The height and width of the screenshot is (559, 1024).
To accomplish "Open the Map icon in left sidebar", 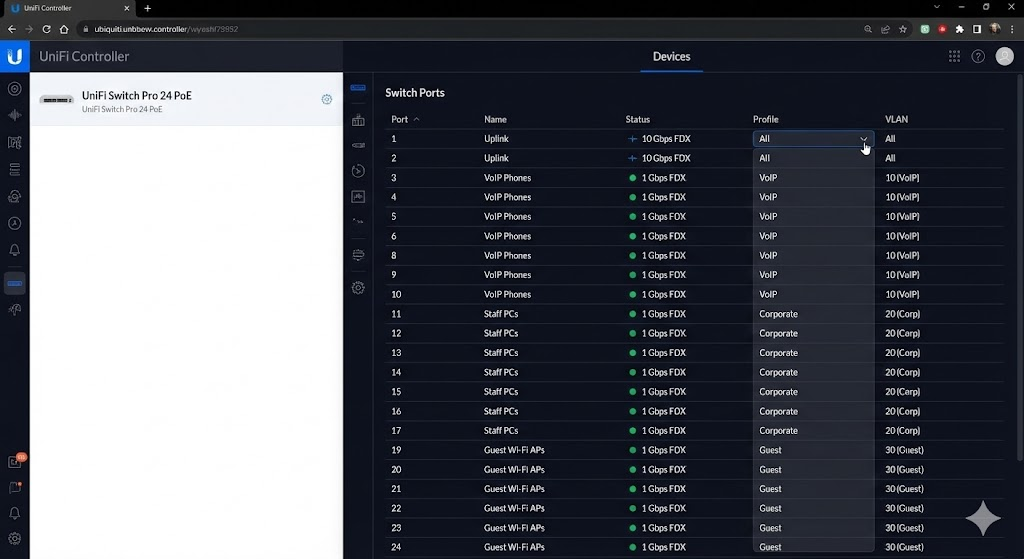I will pyautogui.click(x=14, y=143).
